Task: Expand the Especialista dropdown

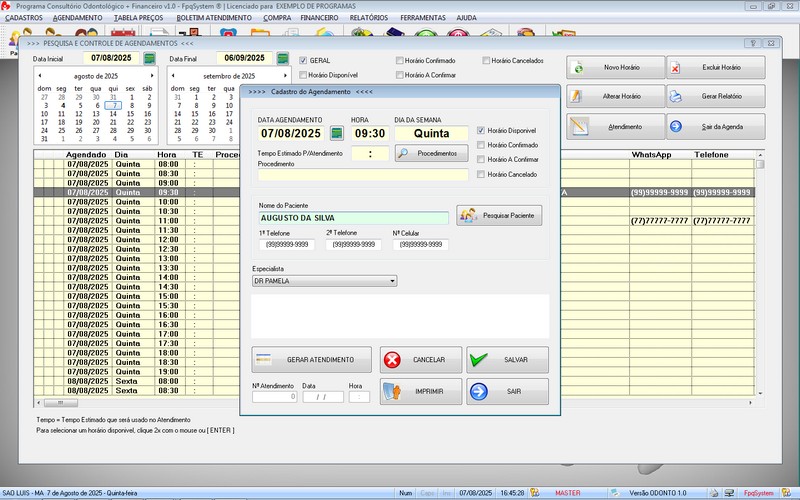Action: point(392,281)
